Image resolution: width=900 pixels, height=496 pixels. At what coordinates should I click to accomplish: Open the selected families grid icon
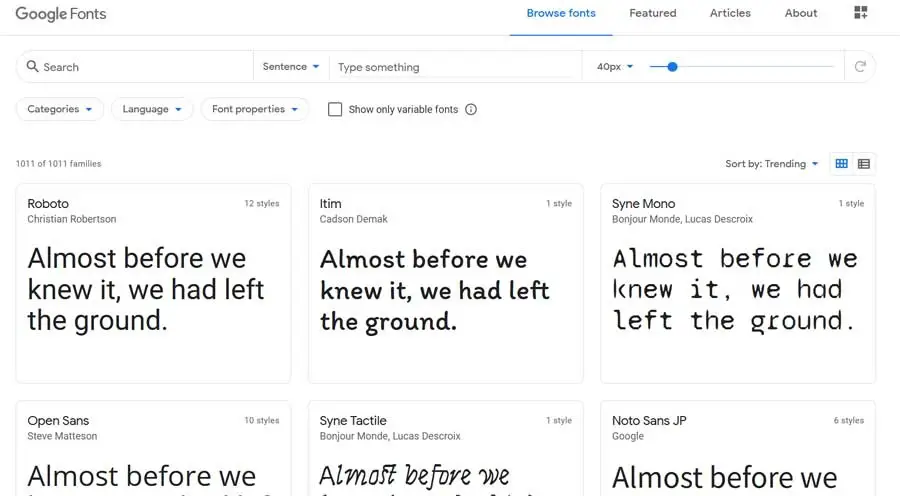[x=861, y=13]
